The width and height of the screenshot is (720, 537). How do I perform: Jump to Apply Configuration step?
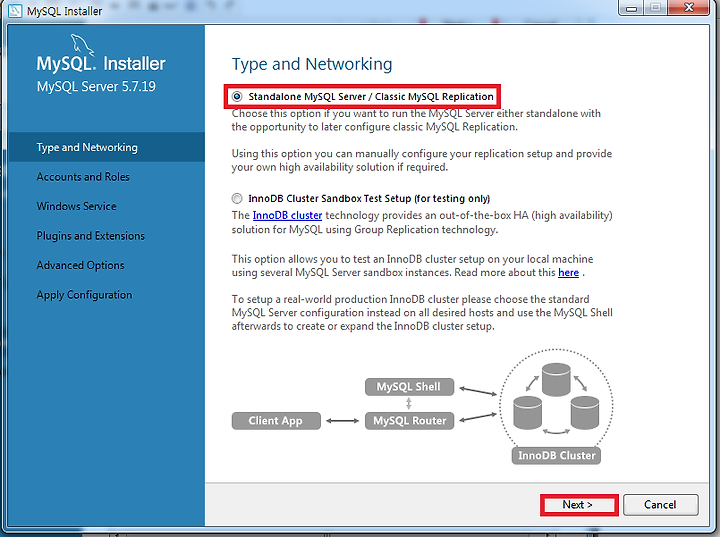click(x=107, y=294)
